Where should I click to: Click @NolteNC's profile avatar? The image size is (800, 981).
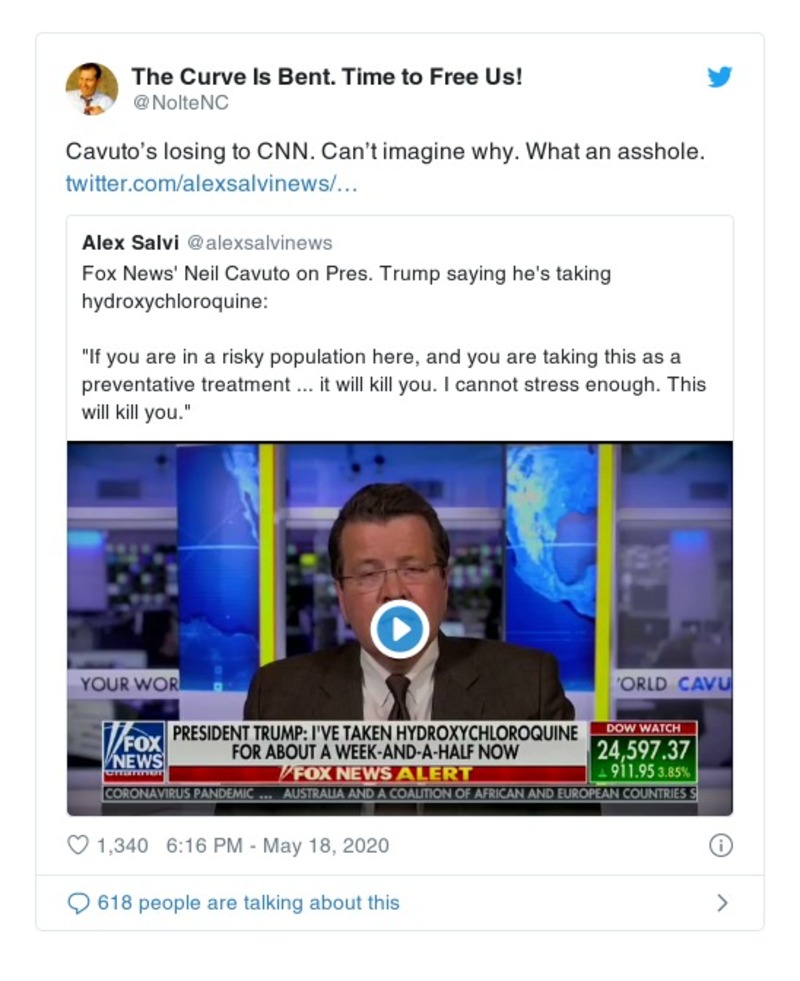point(91,89)
